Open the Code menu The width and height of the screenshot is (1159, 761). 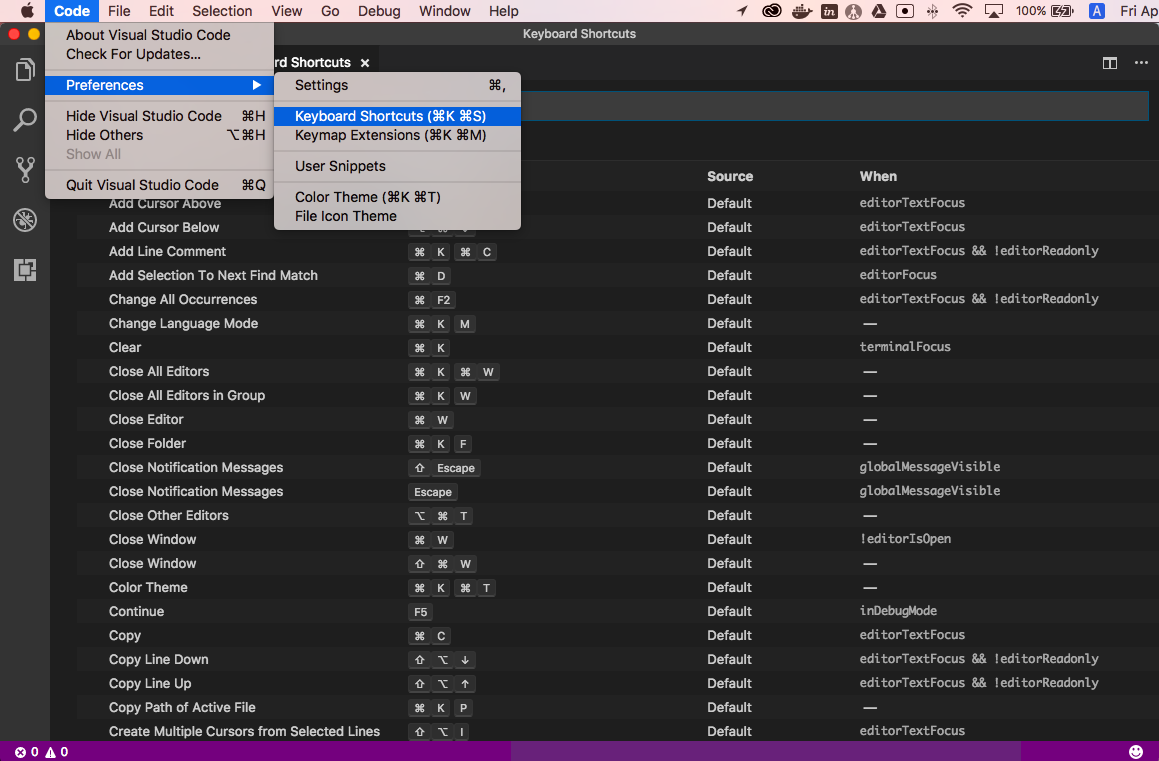tap(72, 10)
